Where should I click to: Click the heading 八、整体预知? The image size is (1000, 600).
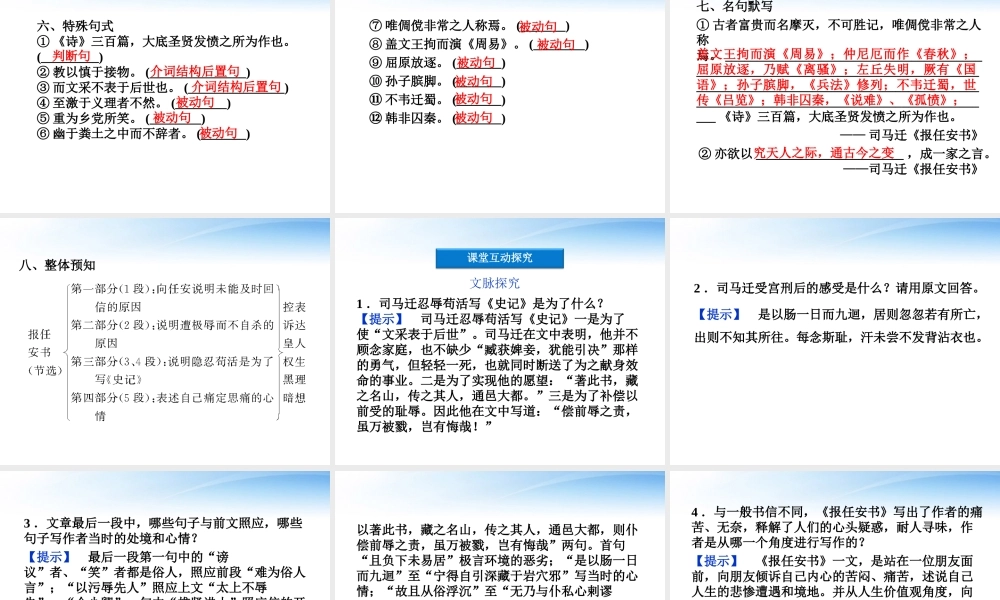[57, 265]
